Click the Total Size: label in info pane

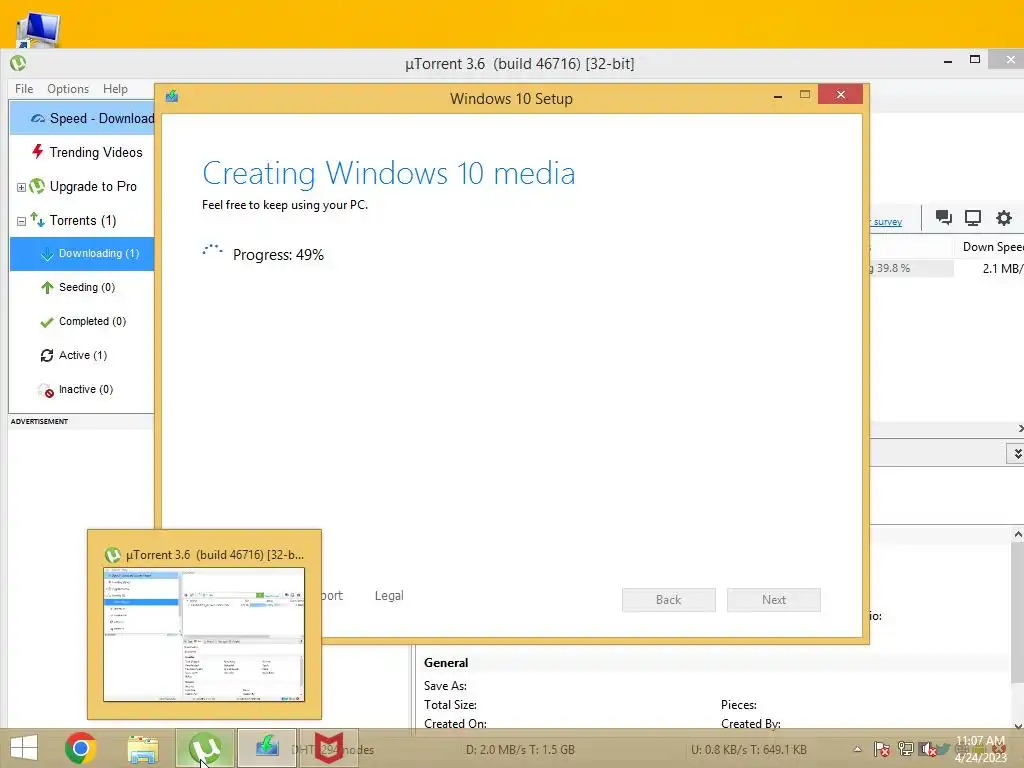451,705
